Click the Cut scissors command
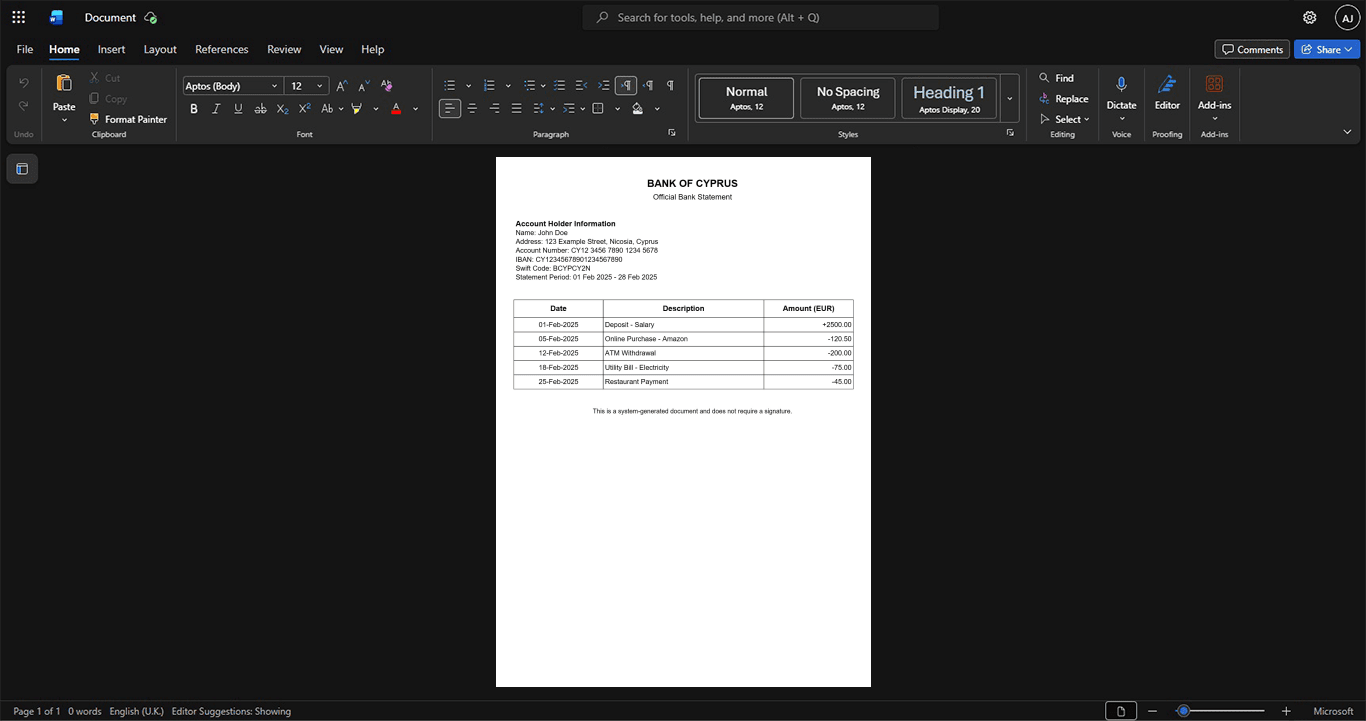 click(104, 78)
